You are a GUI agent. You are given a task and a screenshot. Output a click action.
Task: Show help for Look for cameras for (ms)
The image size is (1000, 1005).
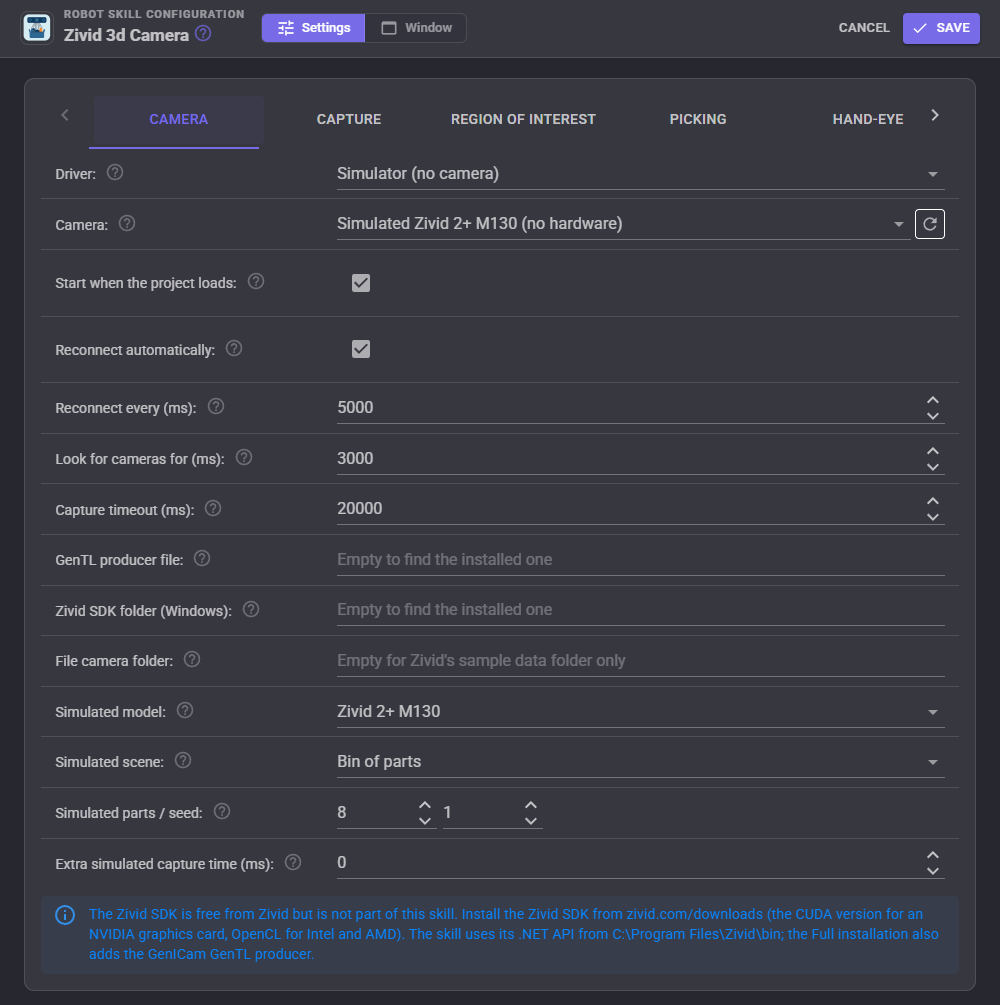(x=244, y=458)
